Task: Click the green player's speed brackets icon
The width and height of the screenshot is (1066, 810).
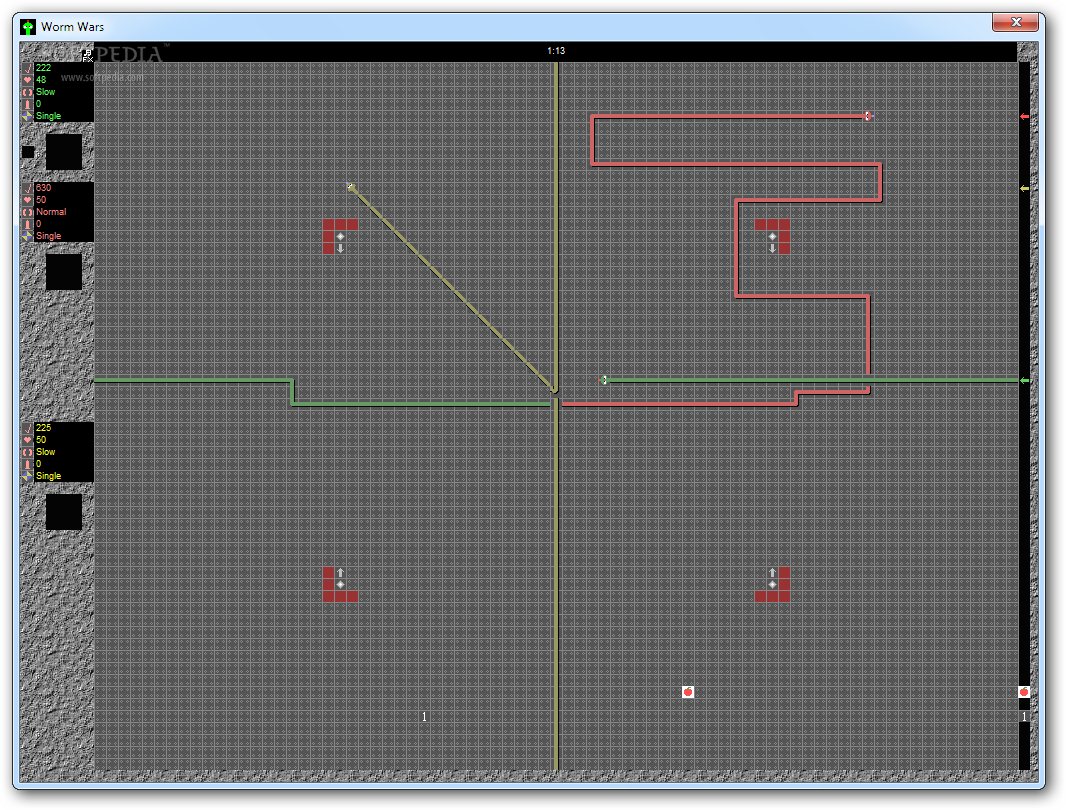Action: (28, 92)
